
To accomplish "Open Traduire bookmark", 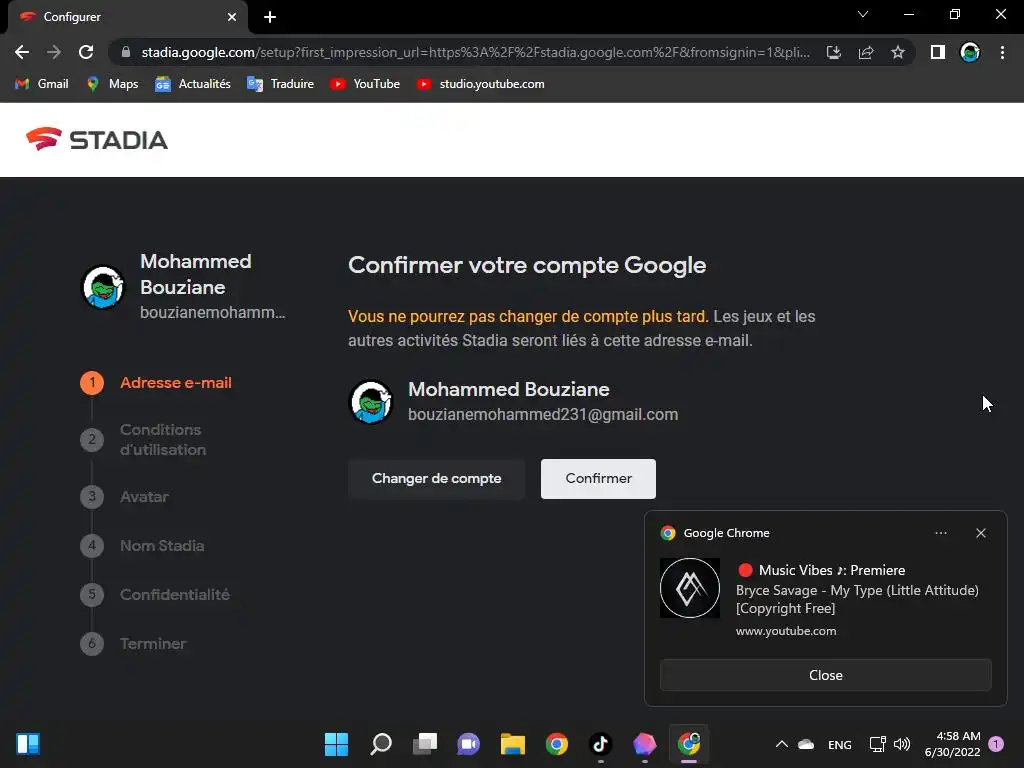I will 280,84.
